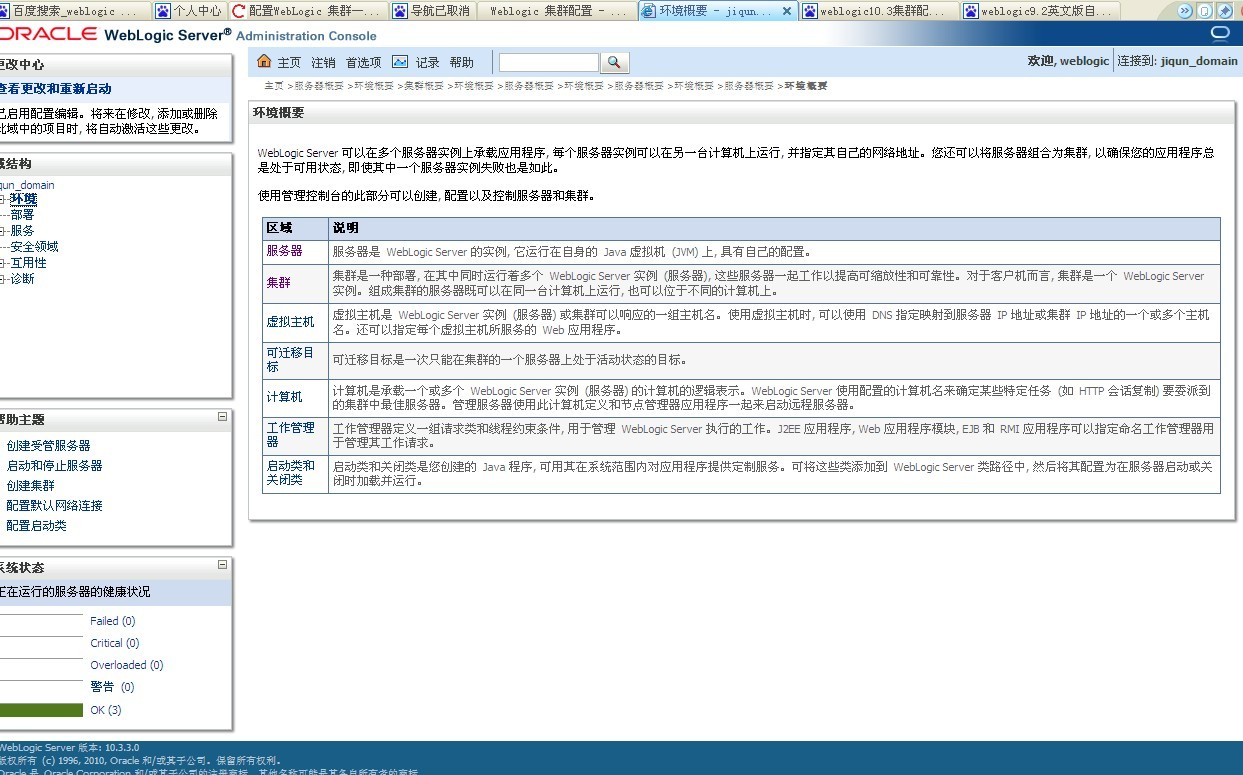The width and height of the screenshot is (1243, 775).
Task: Switch to the weblogic10.3集群配 browser tab
Action: 879,11
